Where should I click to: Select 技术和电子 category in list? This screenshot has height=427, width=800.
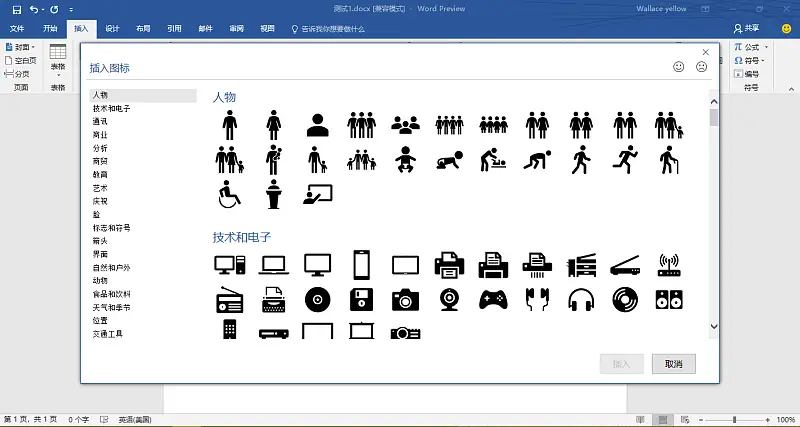pyautogui.click(x=111, y=108)
